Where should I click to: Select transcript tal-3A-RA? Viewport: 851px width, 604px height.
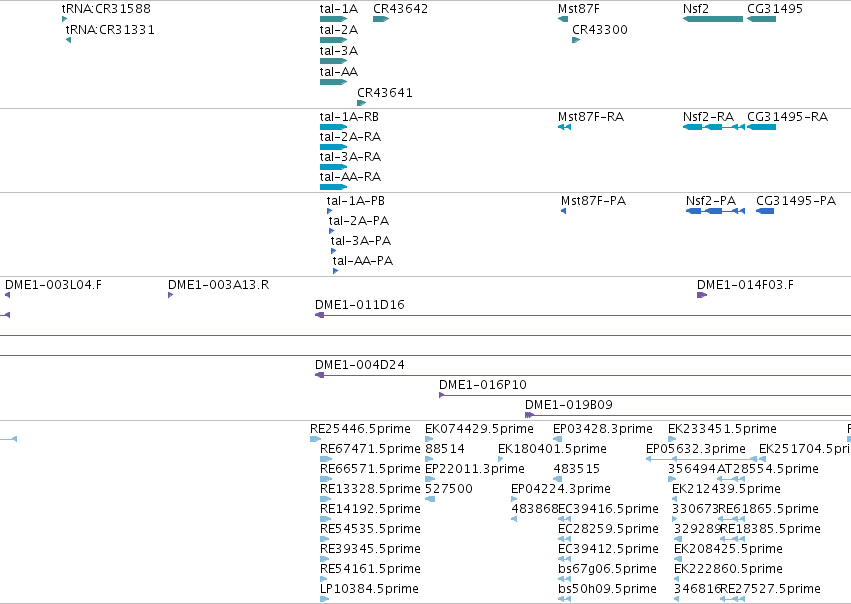pos(333,167)
